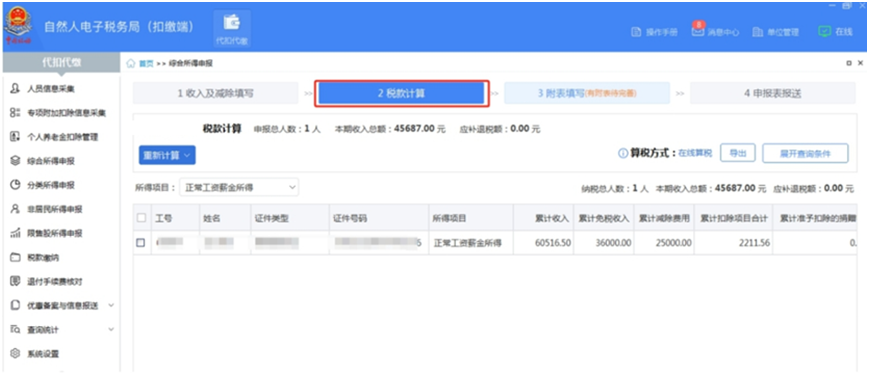
Task: Click the 姓名 column header
Action: (224, 218)
